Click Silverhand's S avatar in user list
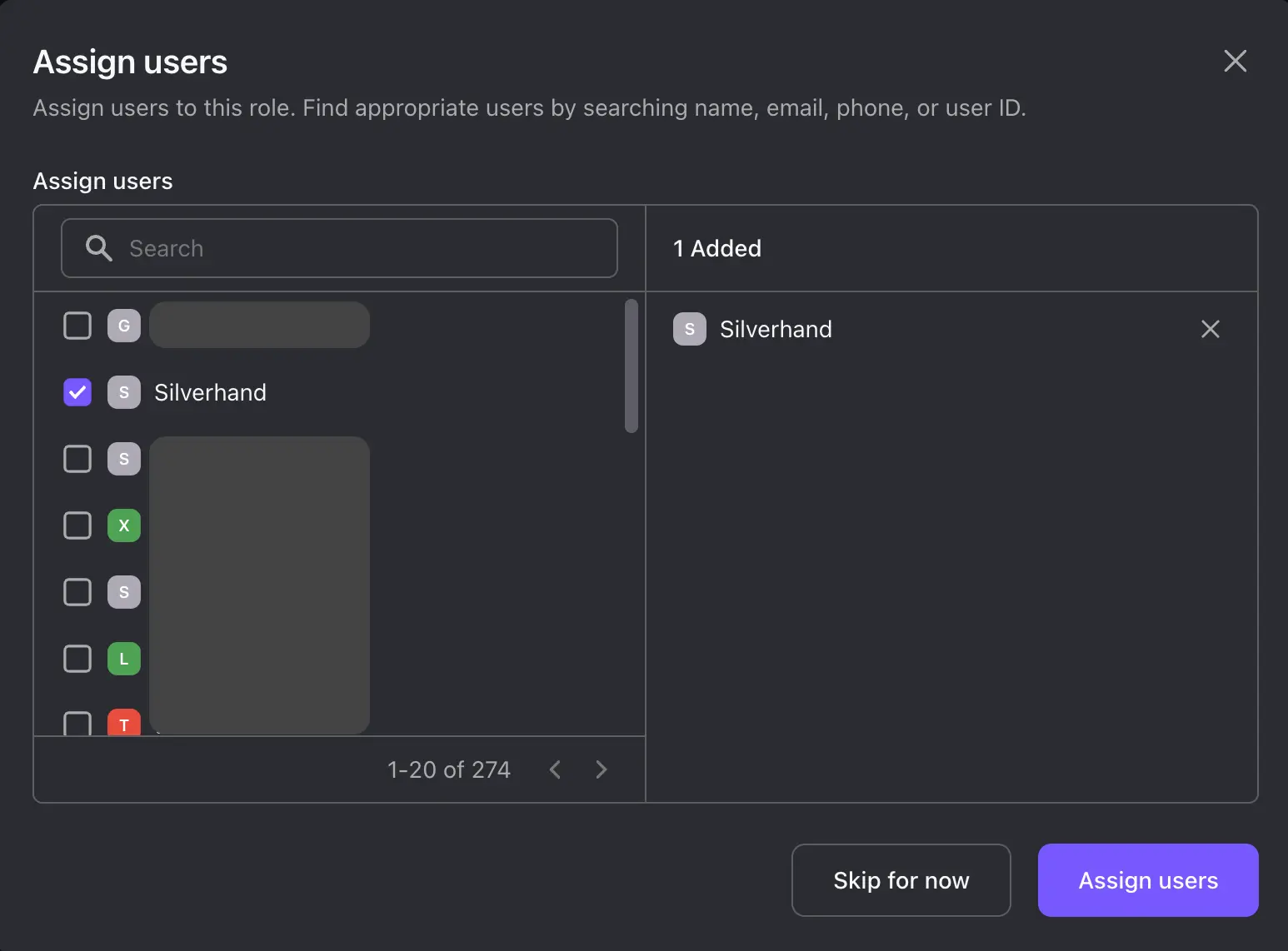This screenshot has width=1288, height=951. pyautogui.click(x=124, y=392)
